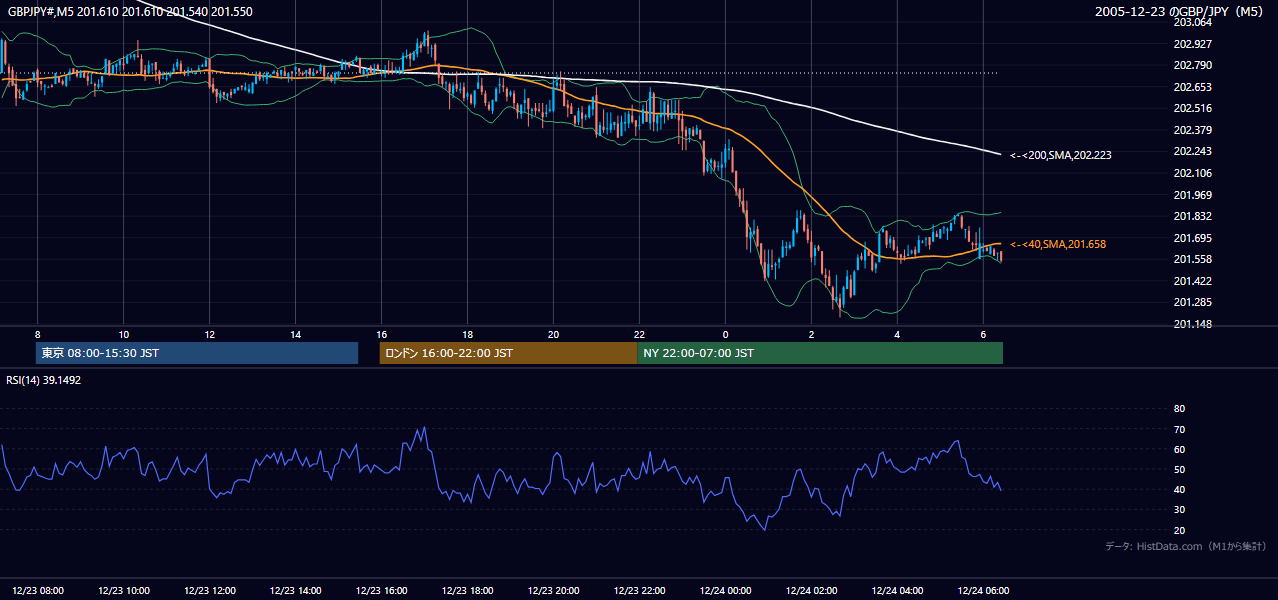Click price axis value 202.927
1278x600 pixels.
tap(1192, 44)
